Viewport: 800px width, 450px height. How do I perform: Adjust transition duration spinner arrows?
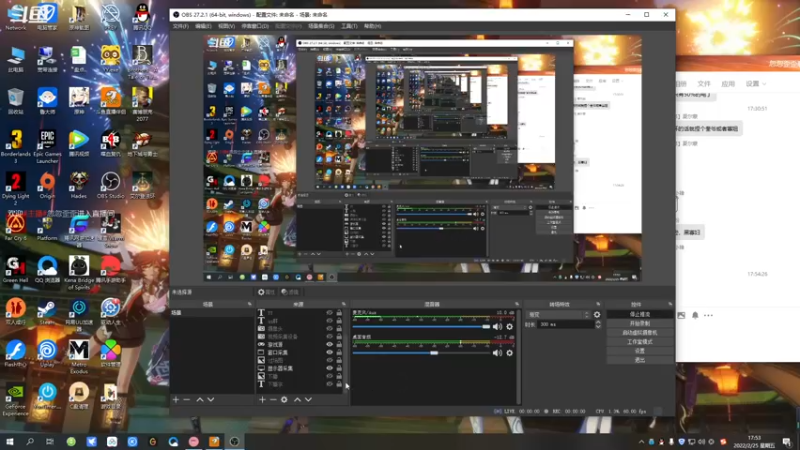click(x=598, y=324)
